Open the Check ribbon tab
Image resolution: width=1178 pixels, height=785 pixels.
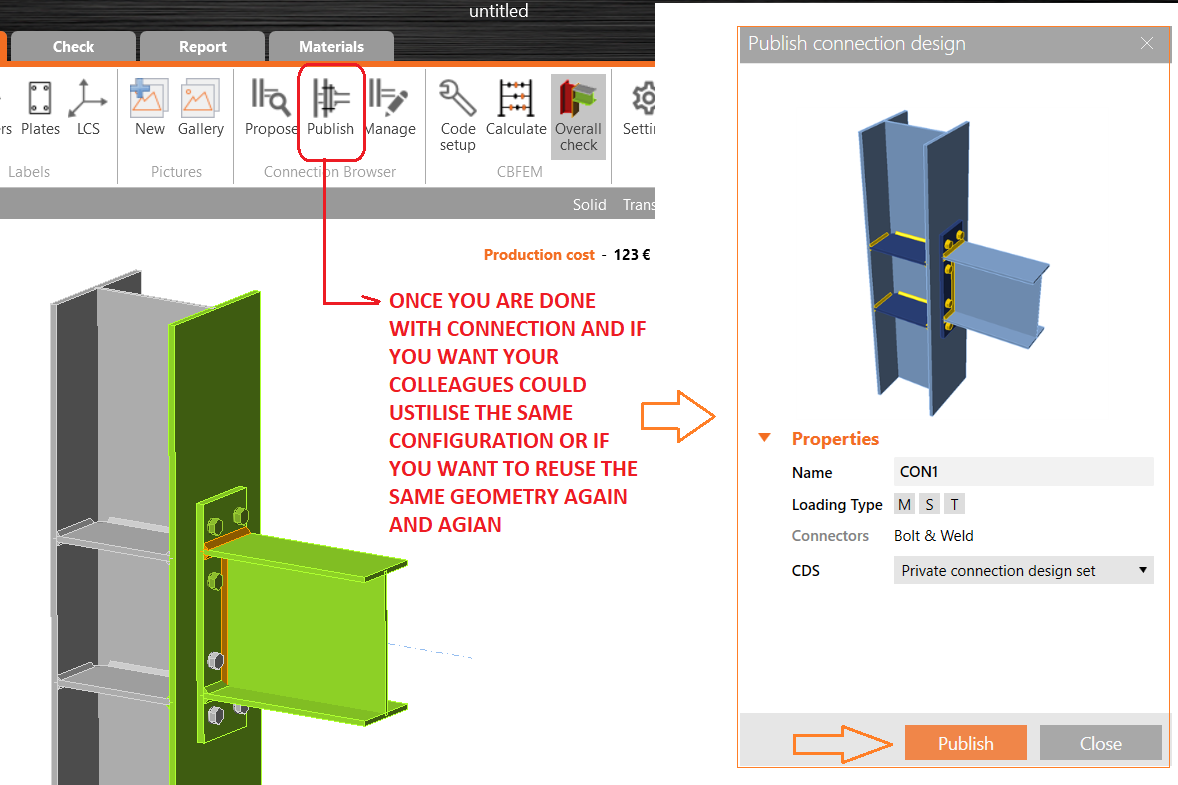pyautogui.click(x=73, y=46)
